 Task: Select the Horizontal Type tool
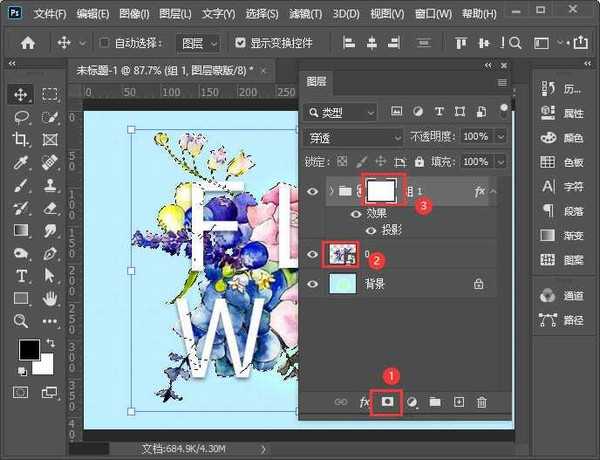coord(21,276)
